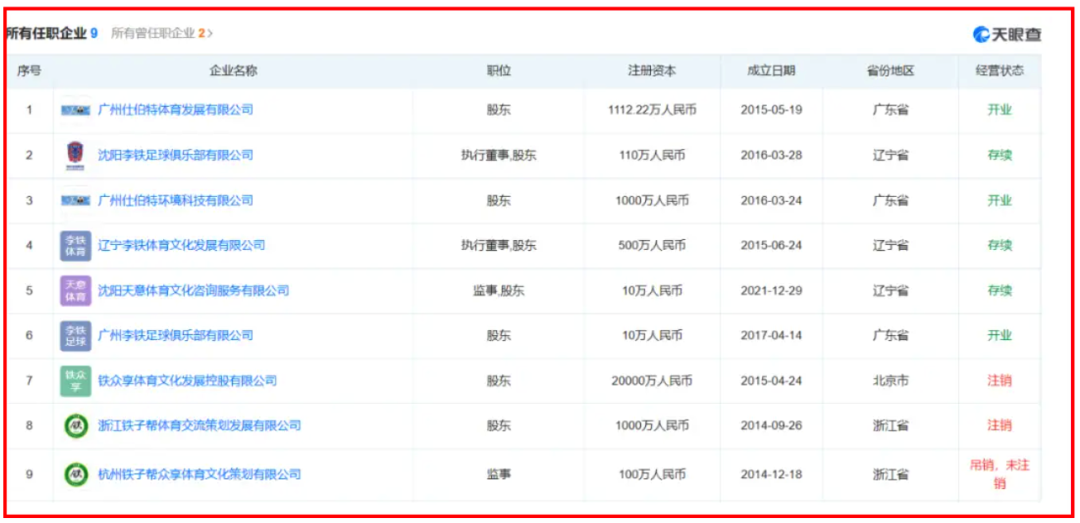
Task: Click the 注册资本 column header
Action: (652, 71)
